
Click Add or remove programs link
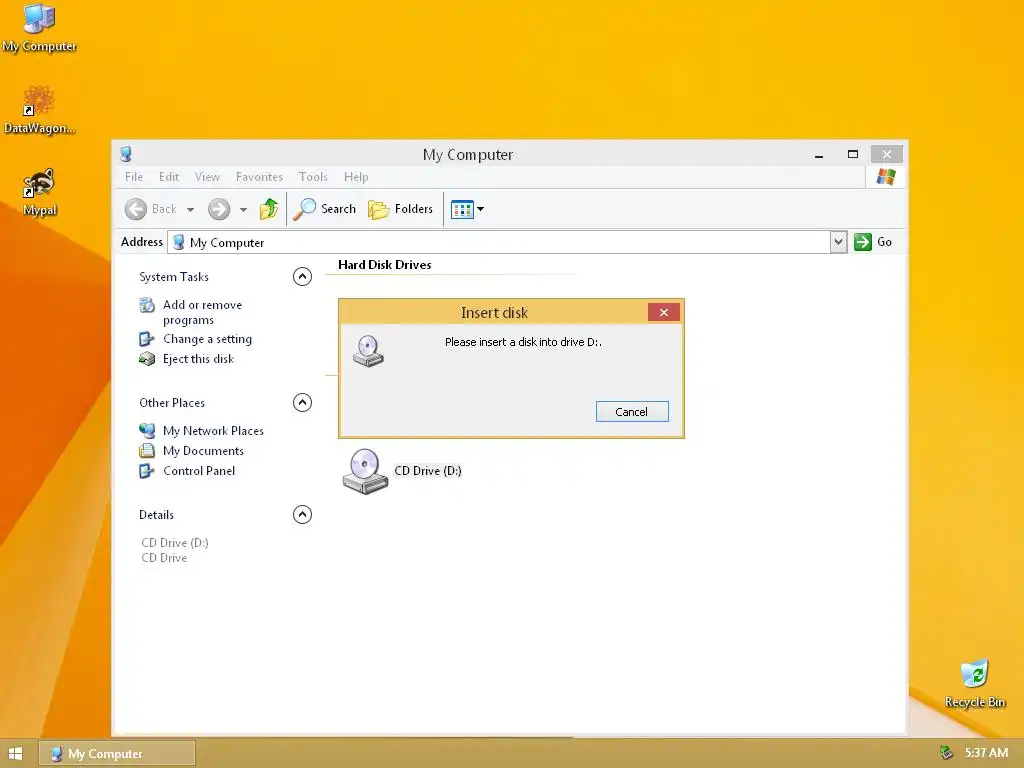202,312
